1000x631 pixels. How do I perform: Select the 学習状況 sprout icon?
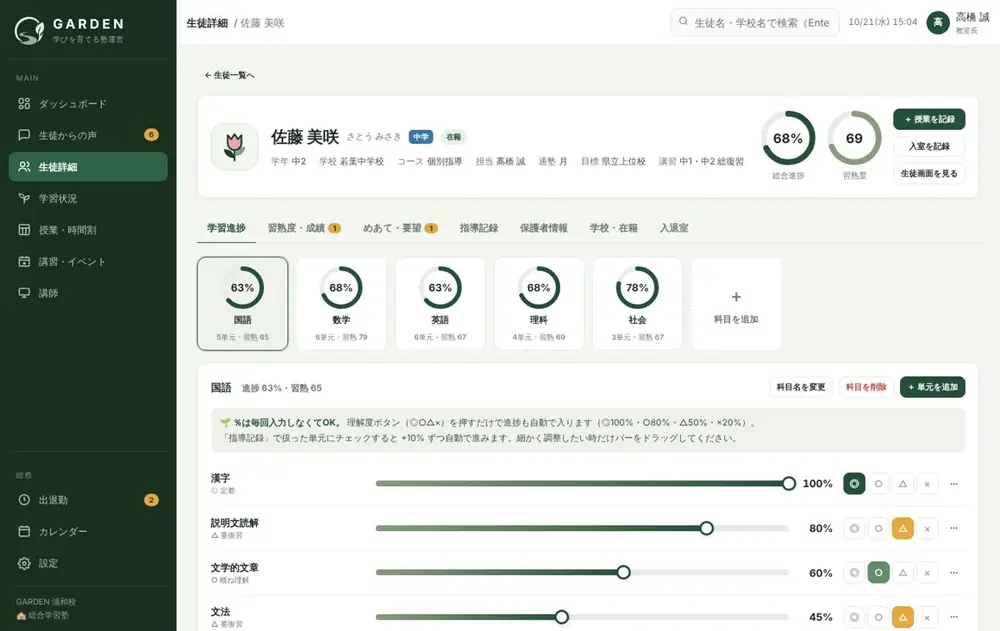click(x=24, y=198)
